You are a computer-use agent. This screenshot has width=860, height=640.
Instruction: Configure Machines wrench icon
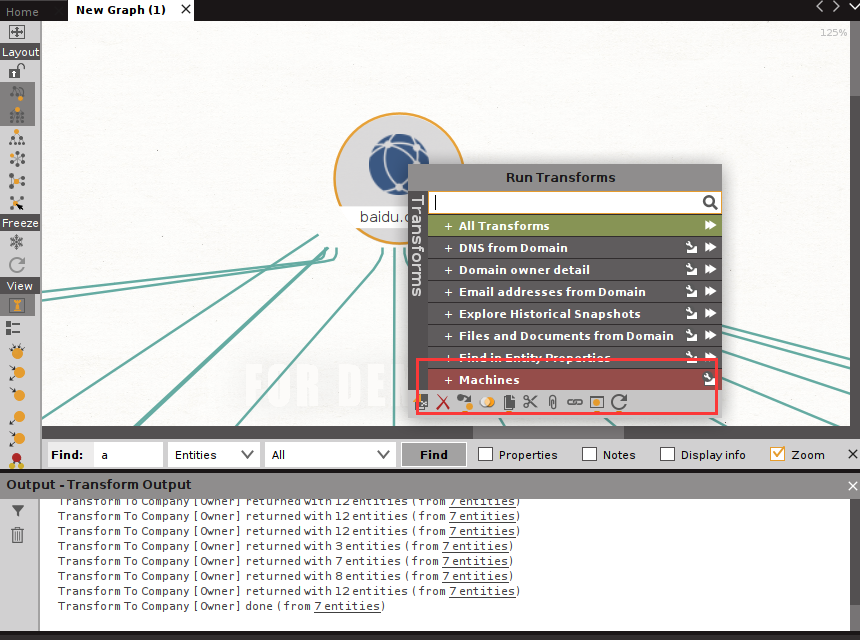pyautogui.click(x=709, y=379)
